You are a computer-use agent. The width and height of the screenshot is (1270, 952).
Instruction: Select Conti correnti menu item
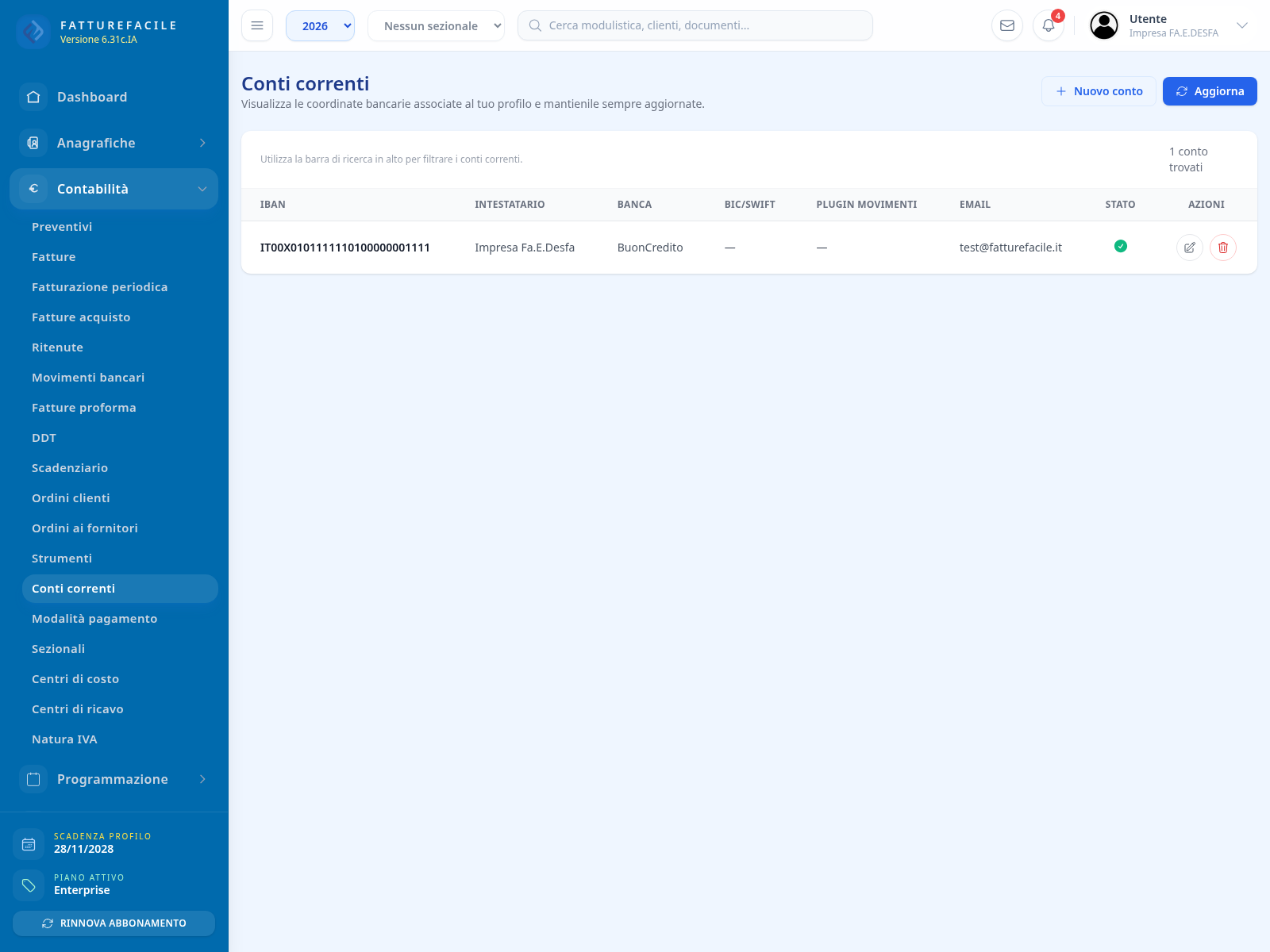[120, 589]
